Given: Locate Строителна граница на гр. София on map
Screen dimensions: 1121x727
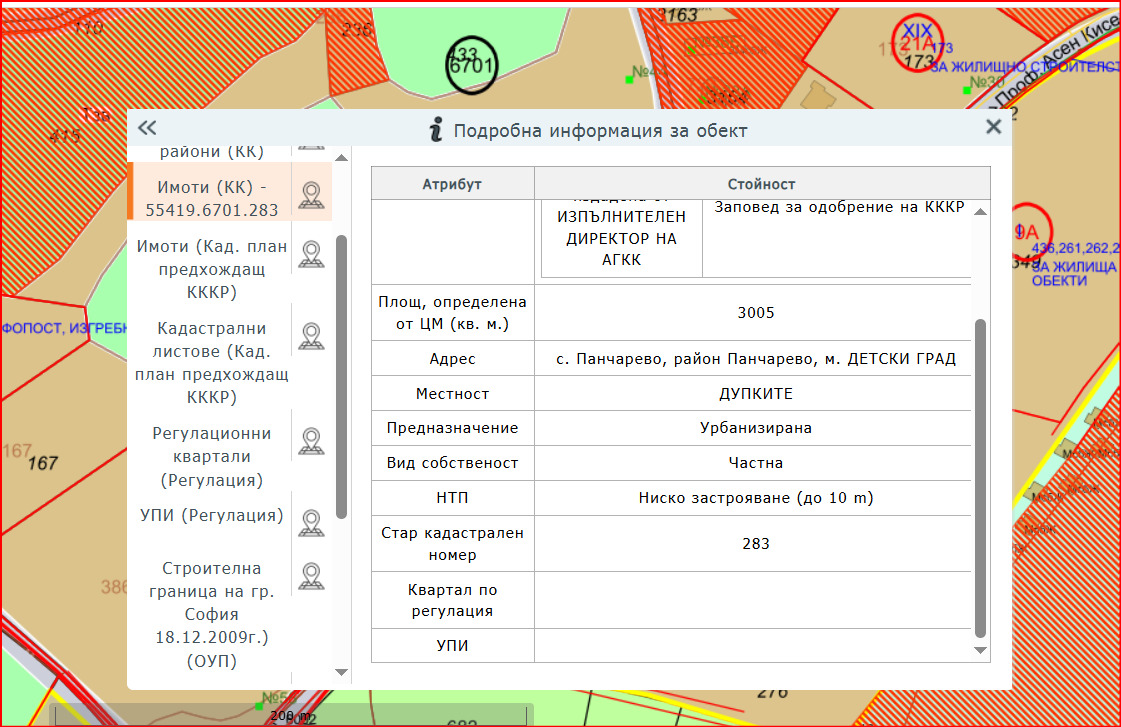Looking at the screenshot, I should click(x=312, y=576).
